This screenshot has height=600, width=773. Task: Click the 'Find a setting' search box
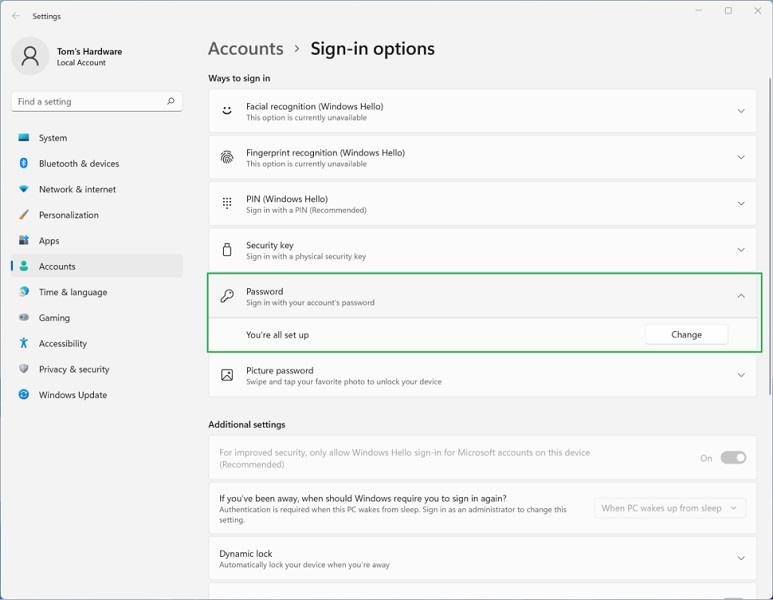[x=88, y=101]
